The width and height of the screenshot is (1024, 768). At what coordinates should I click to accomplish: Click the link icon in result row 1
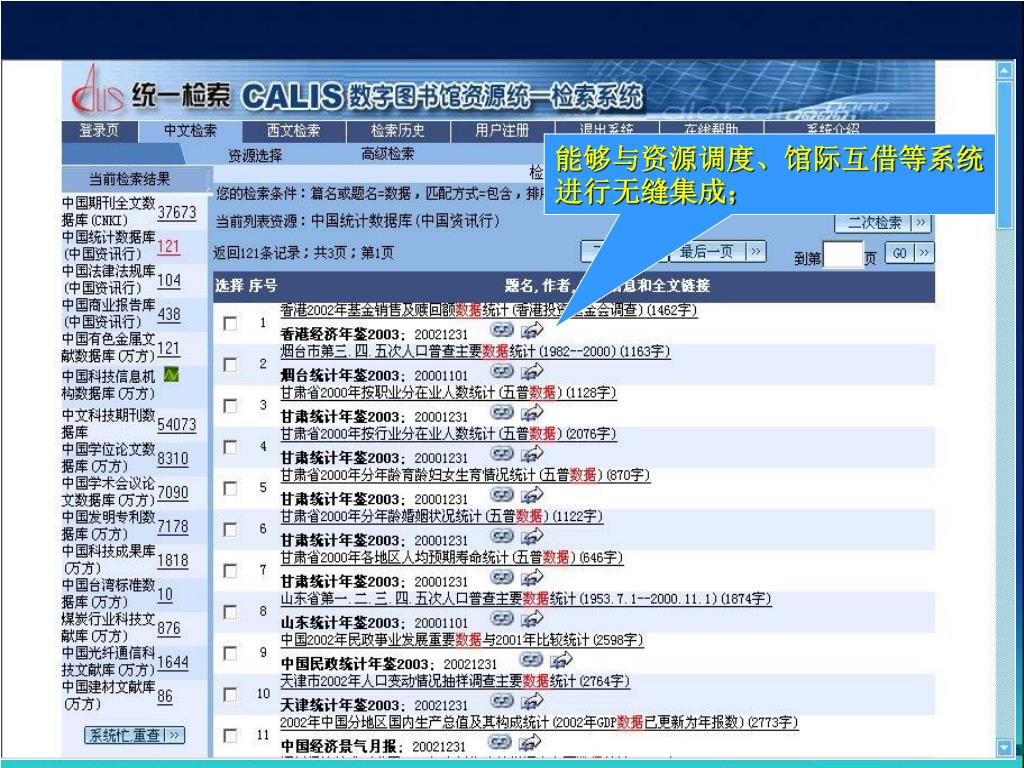coord(502,330)
